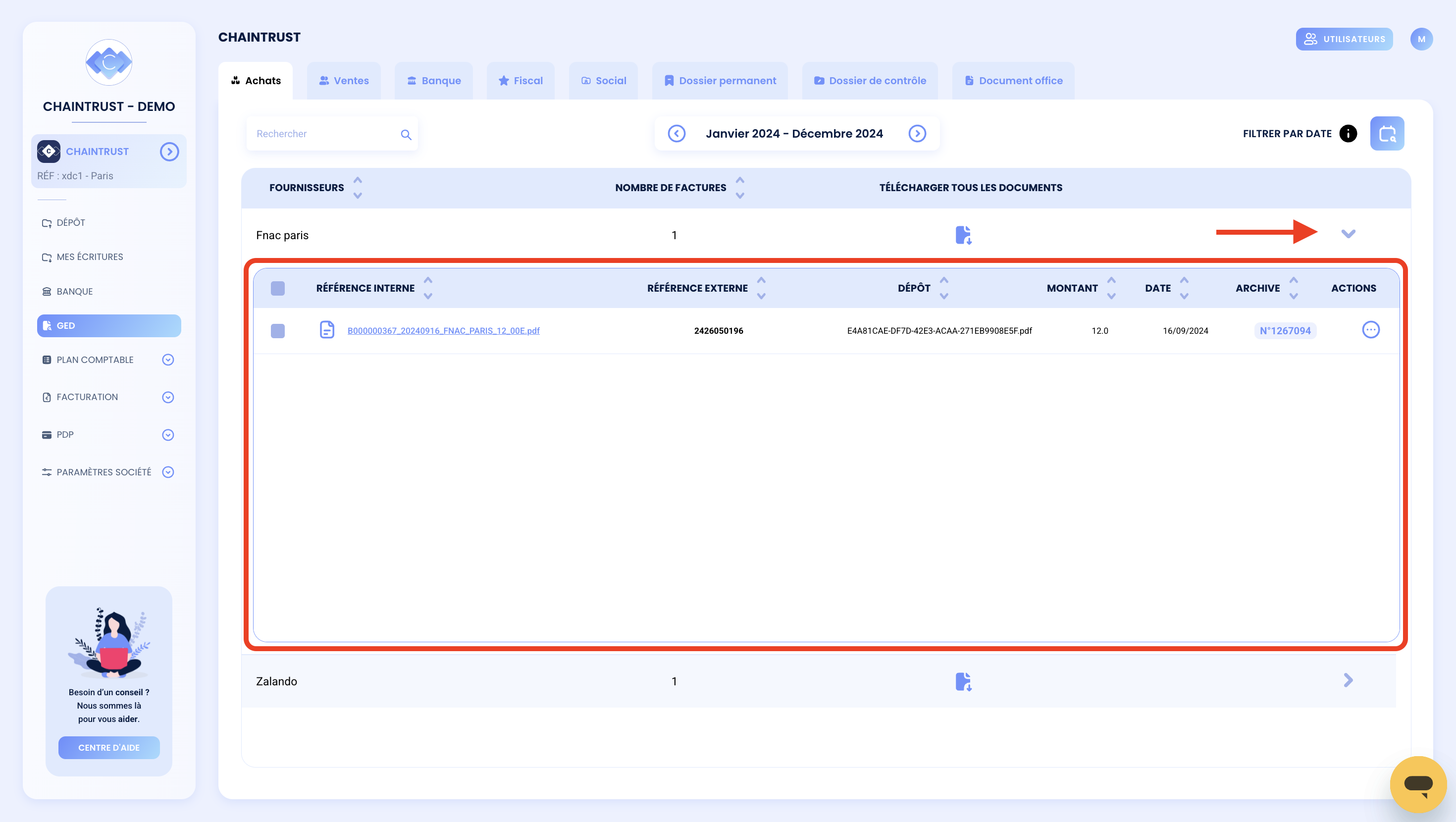
Task: Open date filter calendar icon
Action: pyautogui.click(x=1387, y=133)
